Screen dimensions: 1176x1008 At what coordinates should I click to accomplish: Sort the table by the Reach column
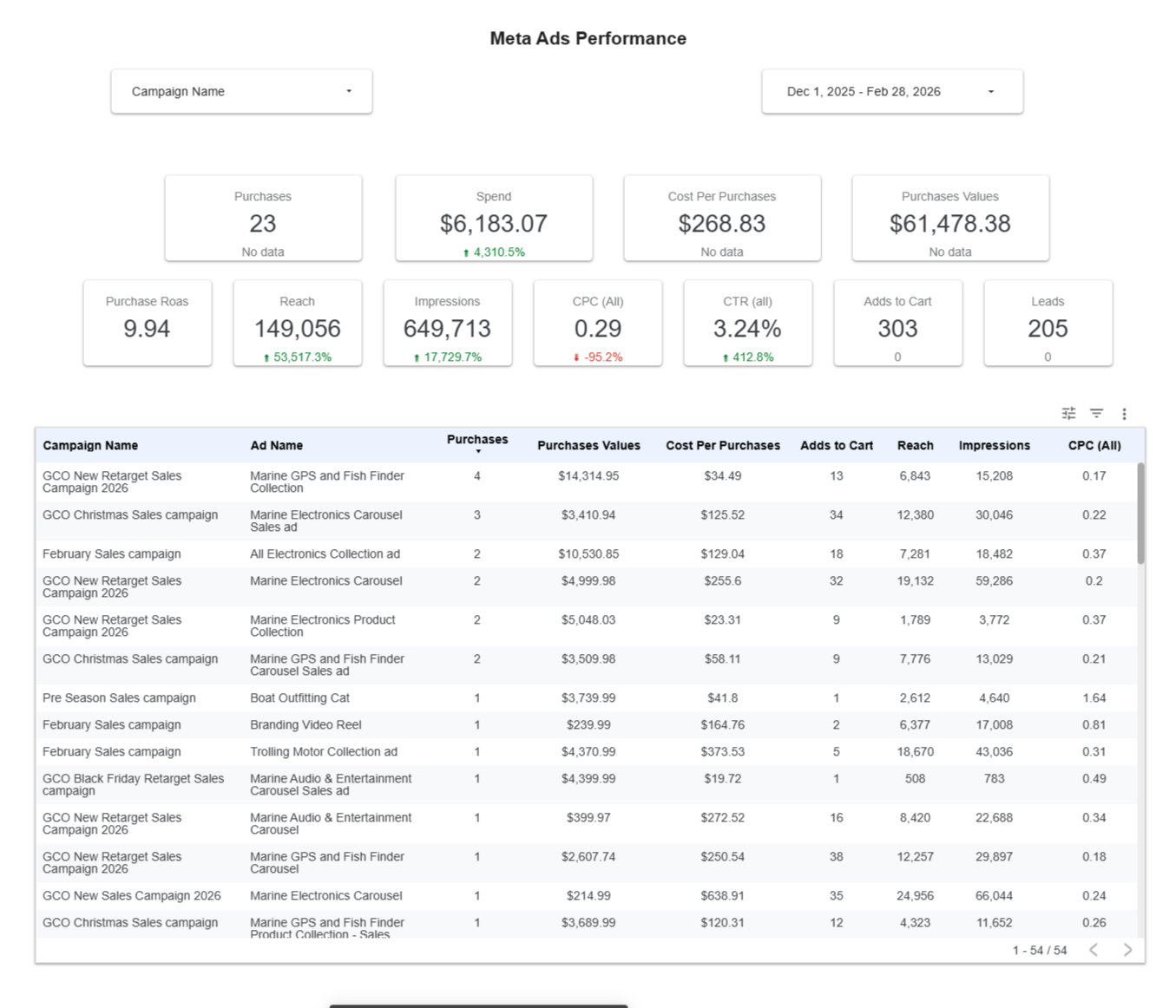click(915, 445)
